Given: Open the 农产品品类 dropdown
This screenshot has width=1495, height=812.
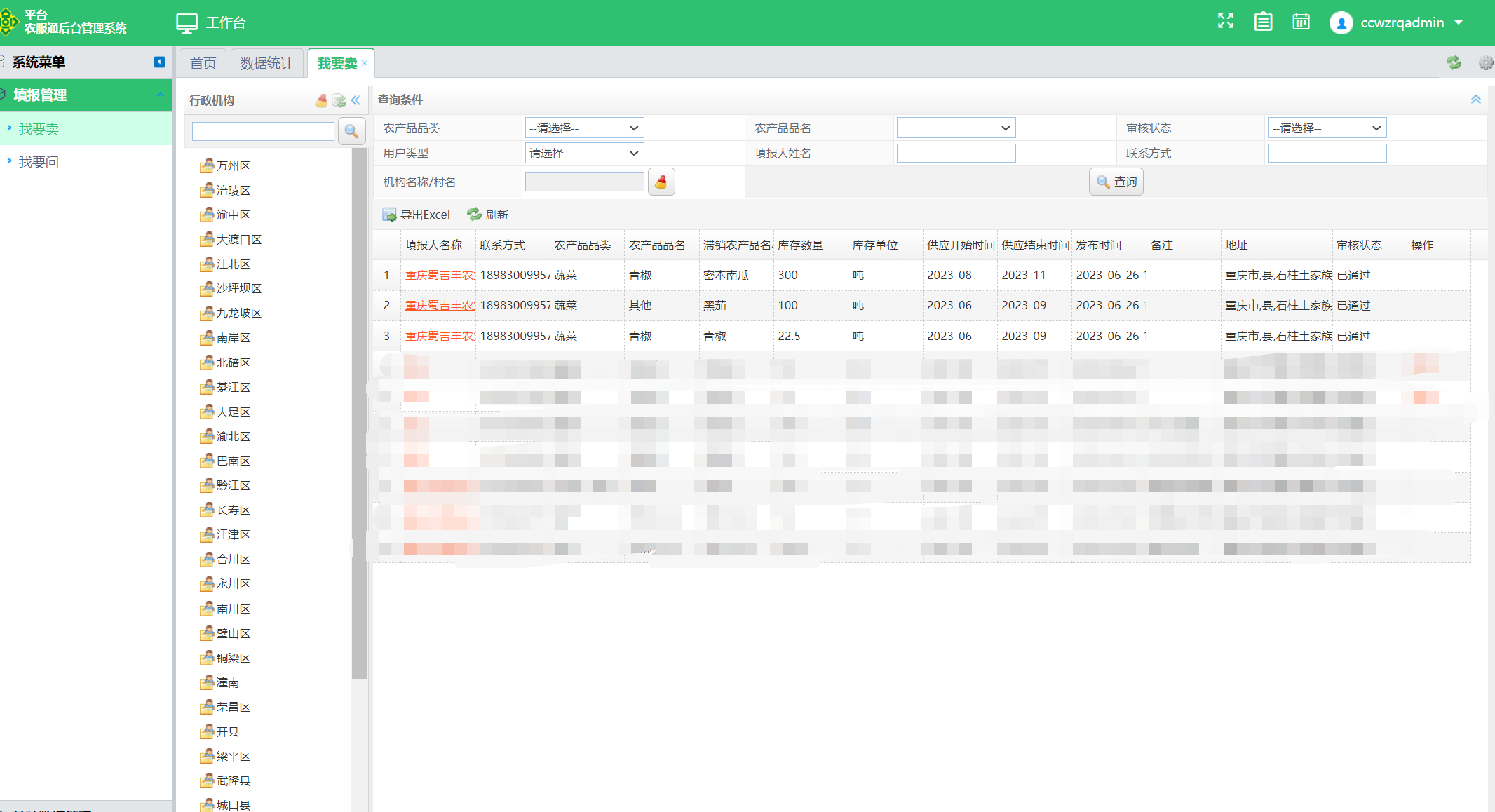Looking at the screenshot, I should [584, 128].
